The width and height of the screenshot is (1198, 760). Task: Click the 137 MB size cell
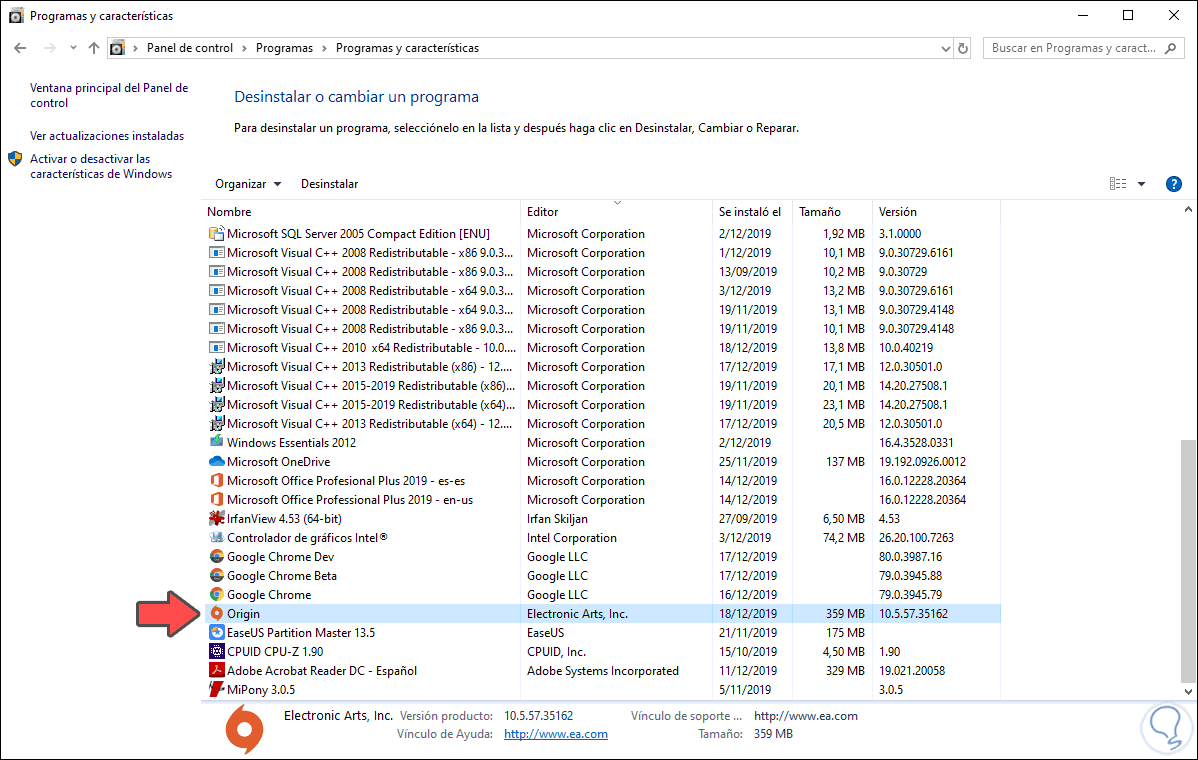tap(845, 461)
